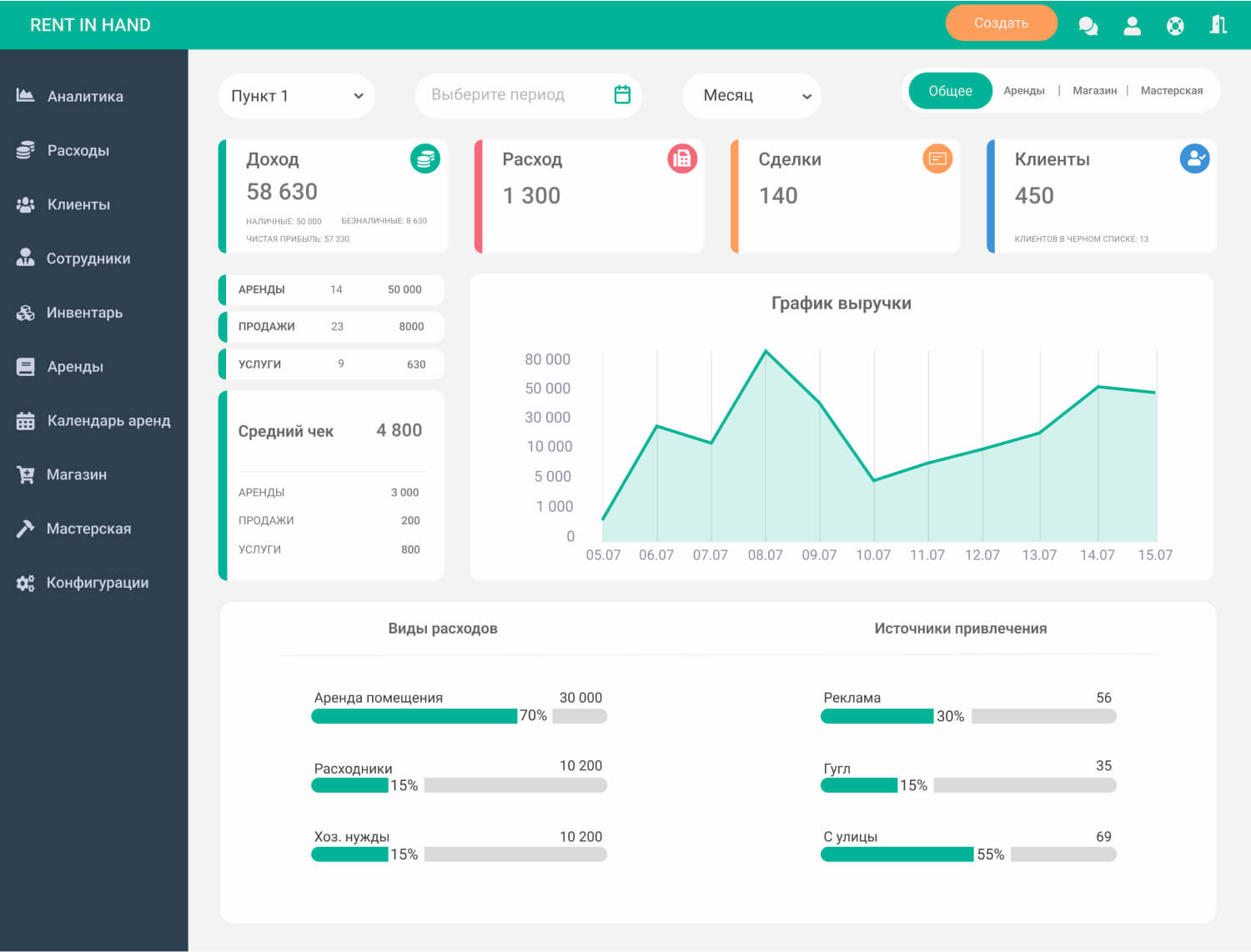This screenshot has height=952, width=1251.
Task: Click the Расходы coins icon in sidebar
Action: [x=25, y=150]
